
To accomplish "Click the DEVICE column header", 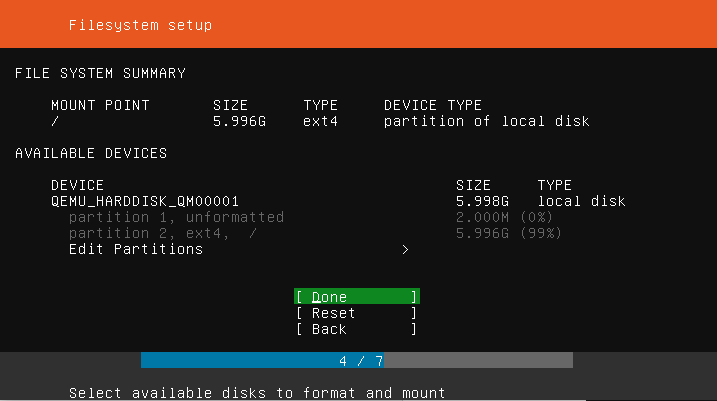I will (x=77, y=185).
